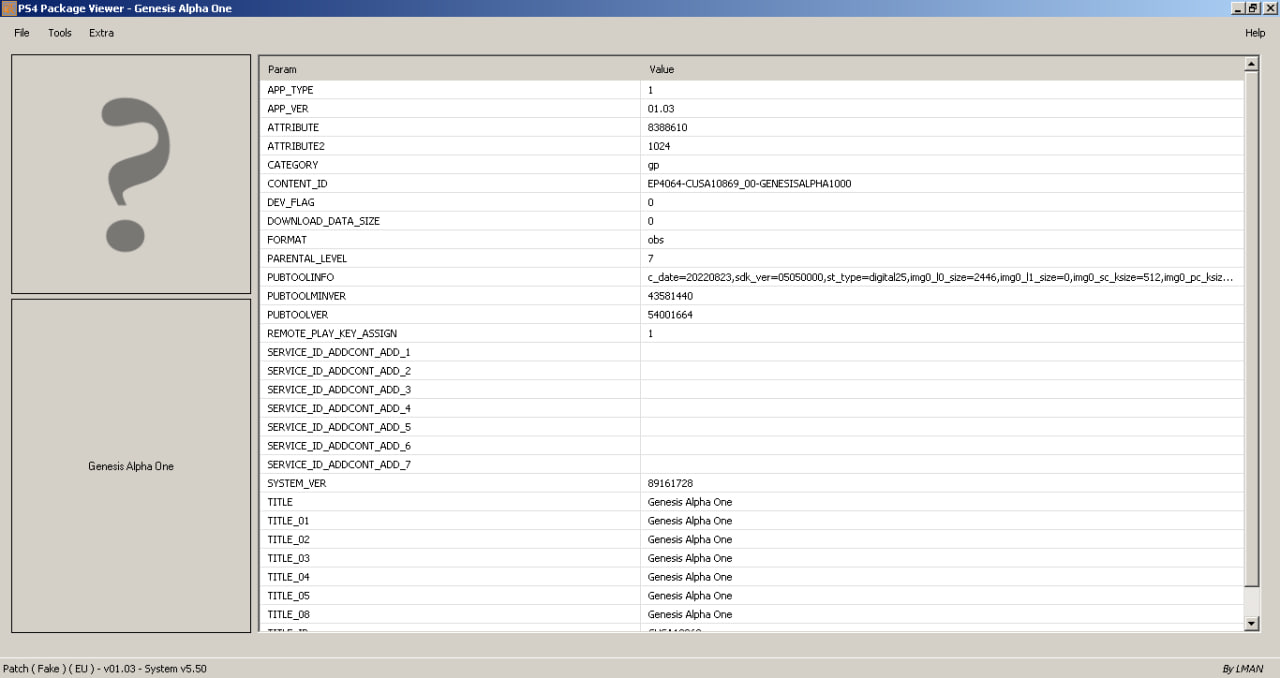
Task: Select the PUBTOOLINFO param
Action: (450, 277)
